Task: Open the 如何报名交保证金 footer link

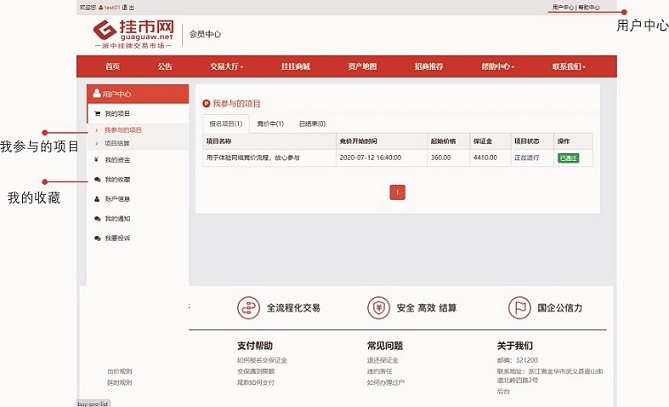Action: click(262, 360)
